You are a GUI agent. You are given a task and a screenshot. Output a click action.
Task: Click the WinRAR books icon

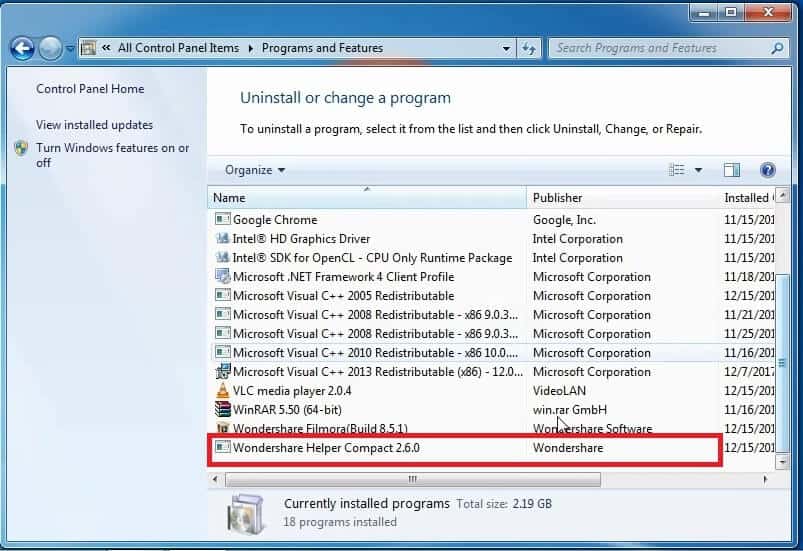coord(222,409)
